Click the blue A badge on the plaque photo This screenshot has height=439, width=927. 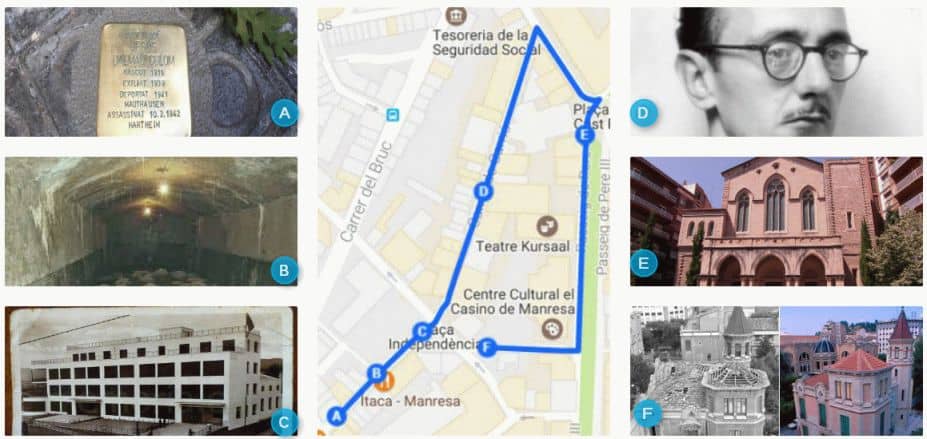point(284,113)
